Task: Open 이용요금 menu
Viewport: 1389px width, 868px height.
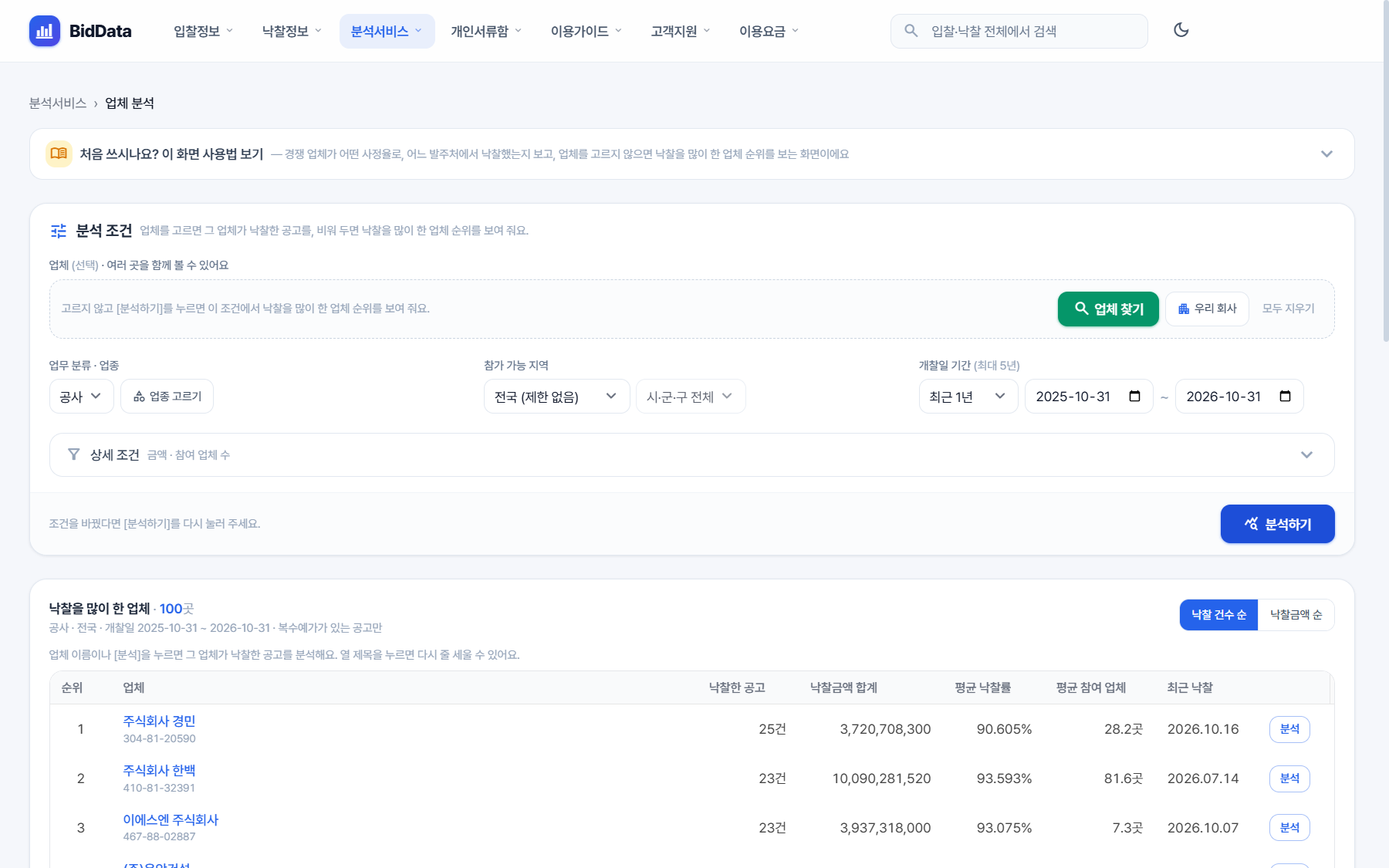Action: (769, 31)
